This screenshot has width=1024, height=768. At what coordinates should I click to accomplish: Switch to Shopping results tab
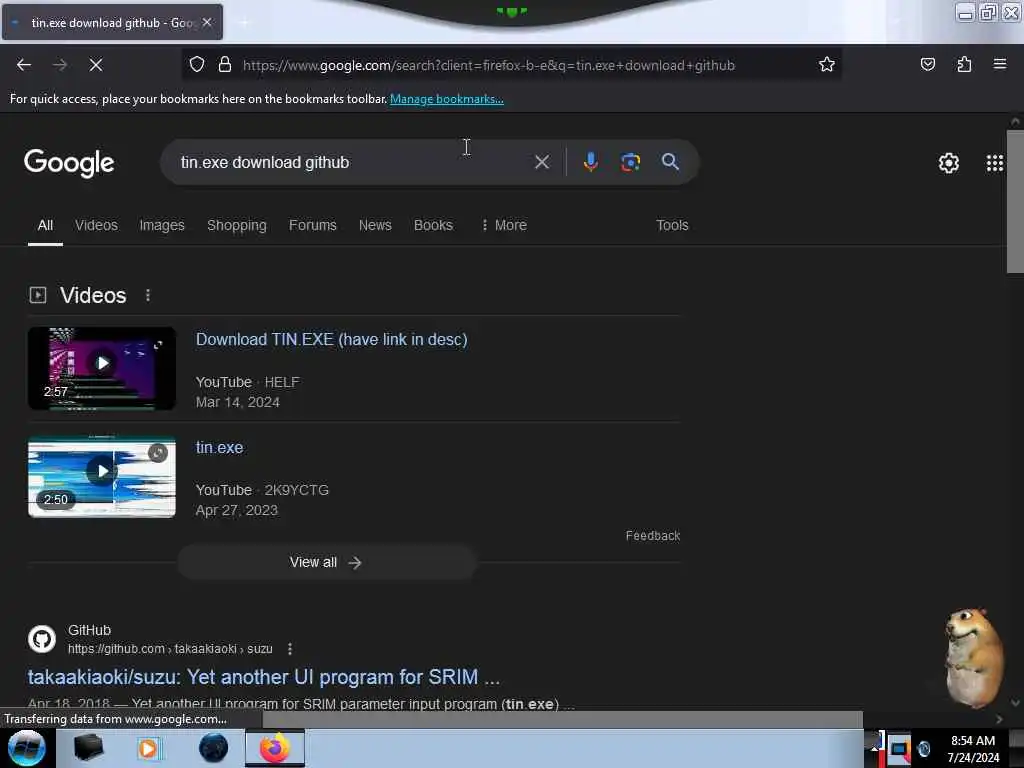[236, 225]
